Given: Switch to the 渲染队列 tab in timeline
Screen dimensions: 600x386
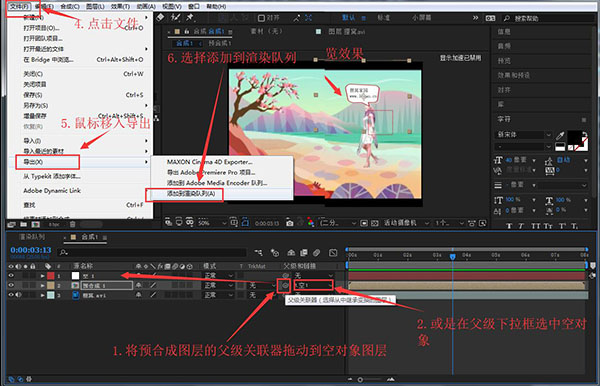Looking at the screenshot, I should click(32, 237).
